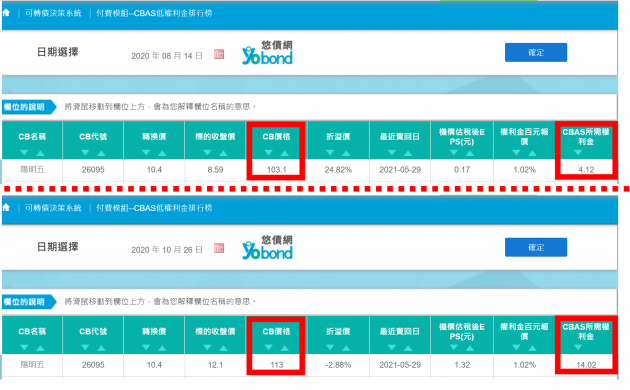Sort CB價格 ascending in the 08月14日 table
This screenshot has width=630, height=390.
(x=284, y=153)
